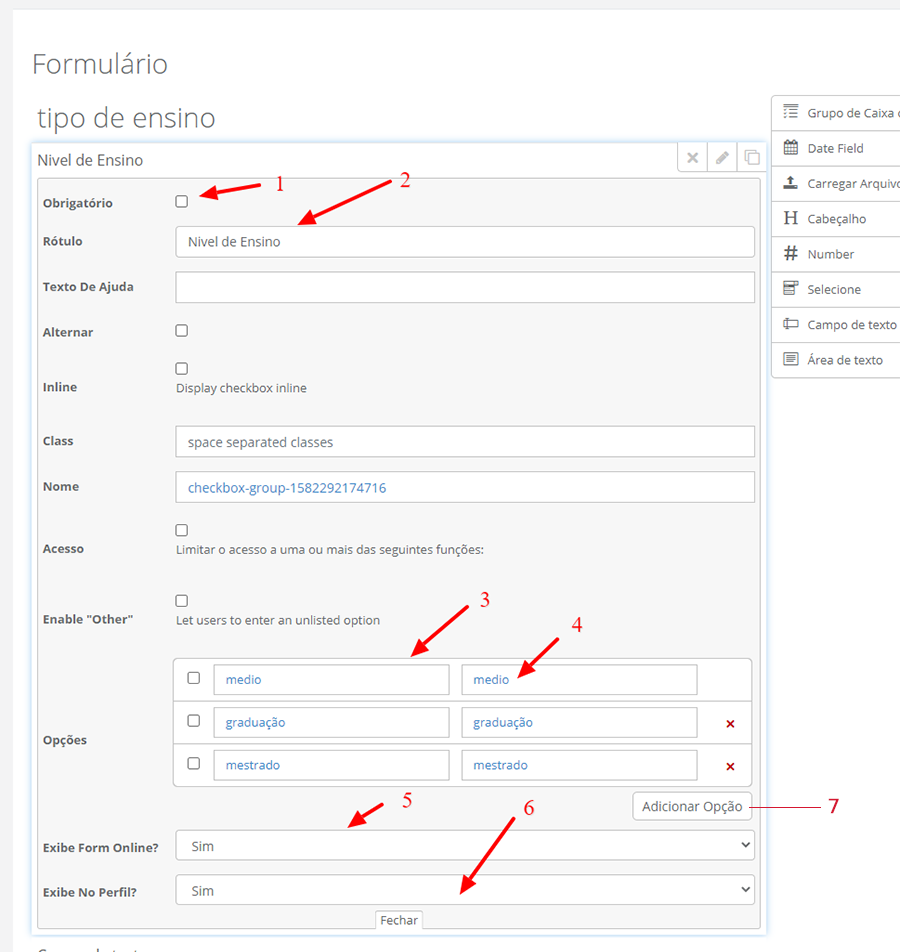The width and height of the screenshot is (900, 952).
Task: Check the Inline display checkbox
Action: tap(182, 369)
